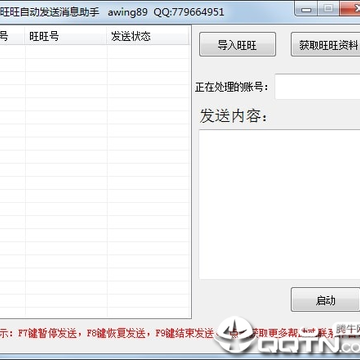Click the 正在处理的账号: label
This screenshot has width=360, height=360.
[x=232, y=88]
